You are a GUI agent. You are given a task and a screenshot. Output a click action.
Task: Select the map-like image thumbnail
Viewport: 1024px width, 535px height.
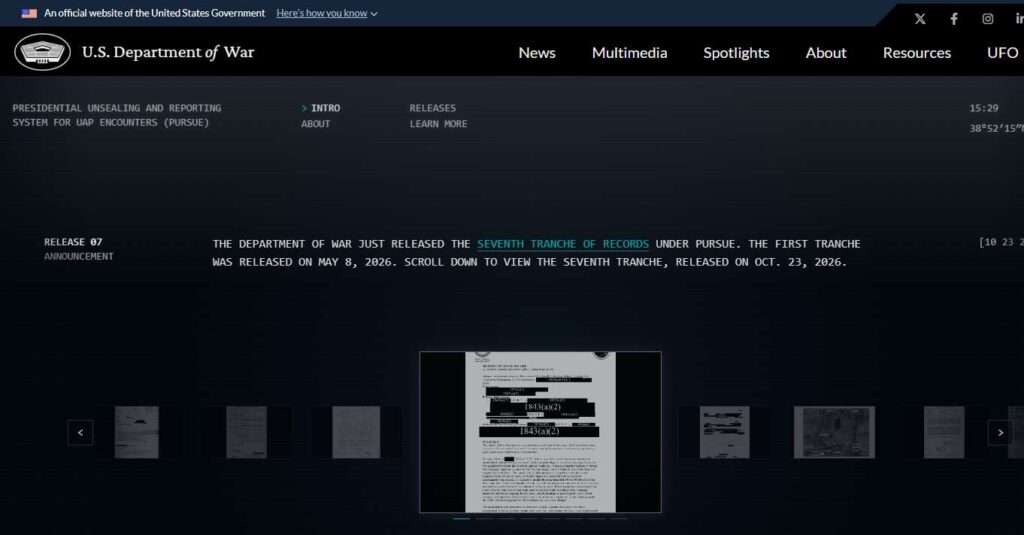(834, 432)
